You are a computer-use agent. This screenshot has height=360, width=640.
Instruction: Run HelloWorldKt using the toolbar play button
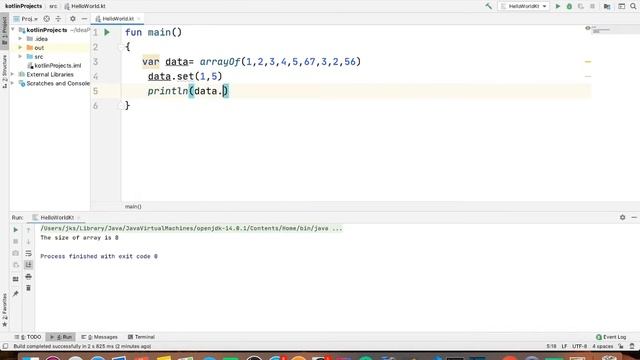pos(558,6)
